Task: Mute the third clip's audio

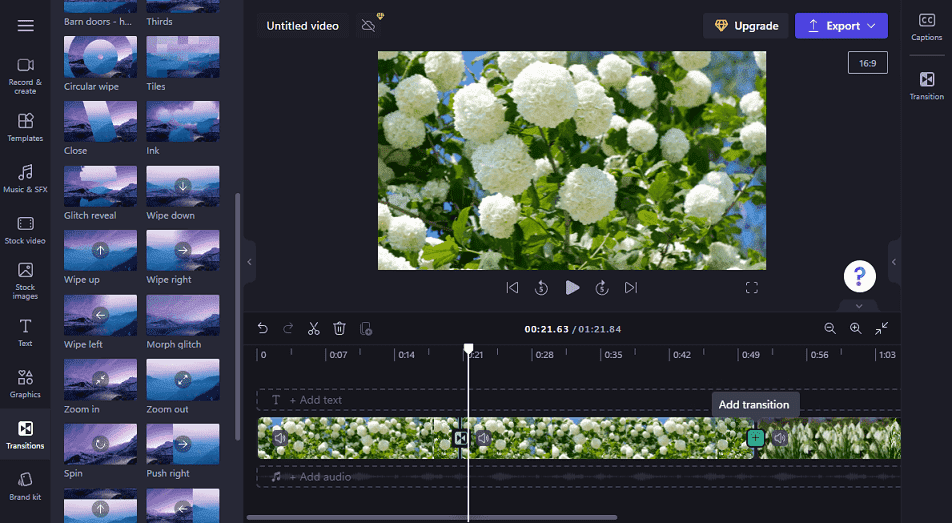Action: 780,438
